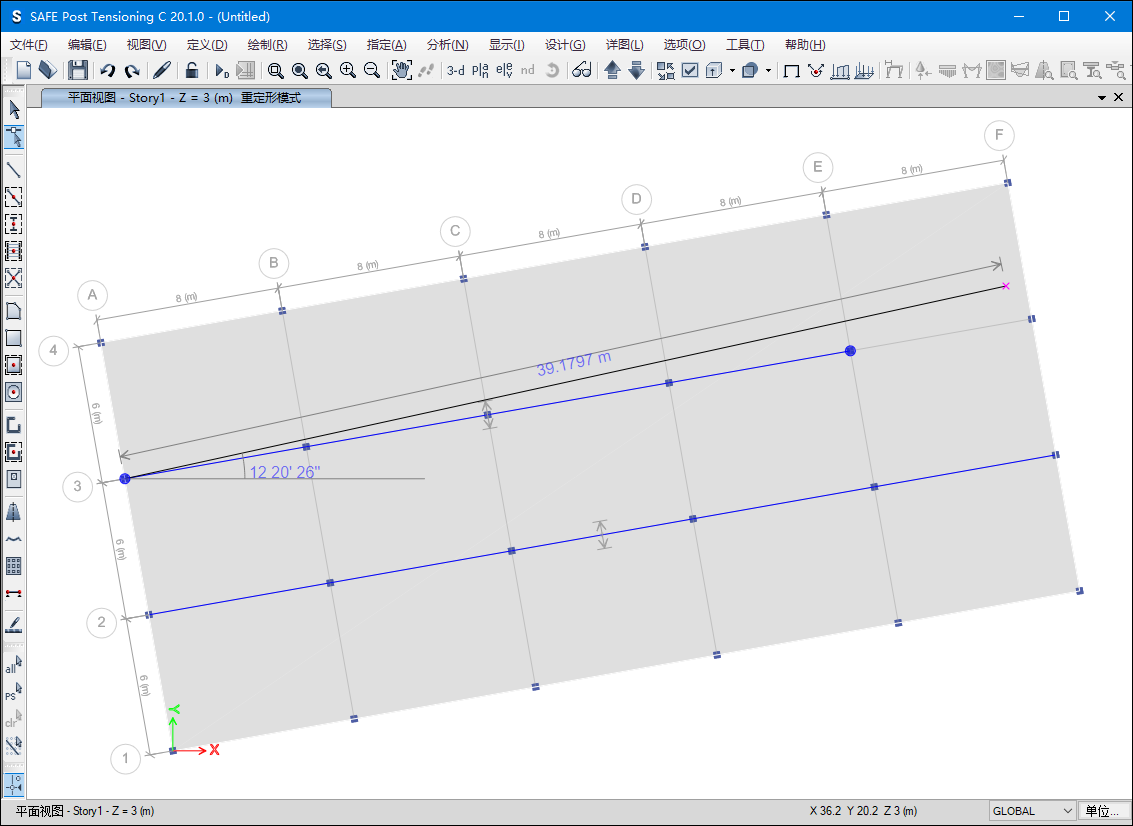This screenshot has width=1133, height=826.
Task: Select the 平面视图 Story1 view tab
Action: pos(184,98)
